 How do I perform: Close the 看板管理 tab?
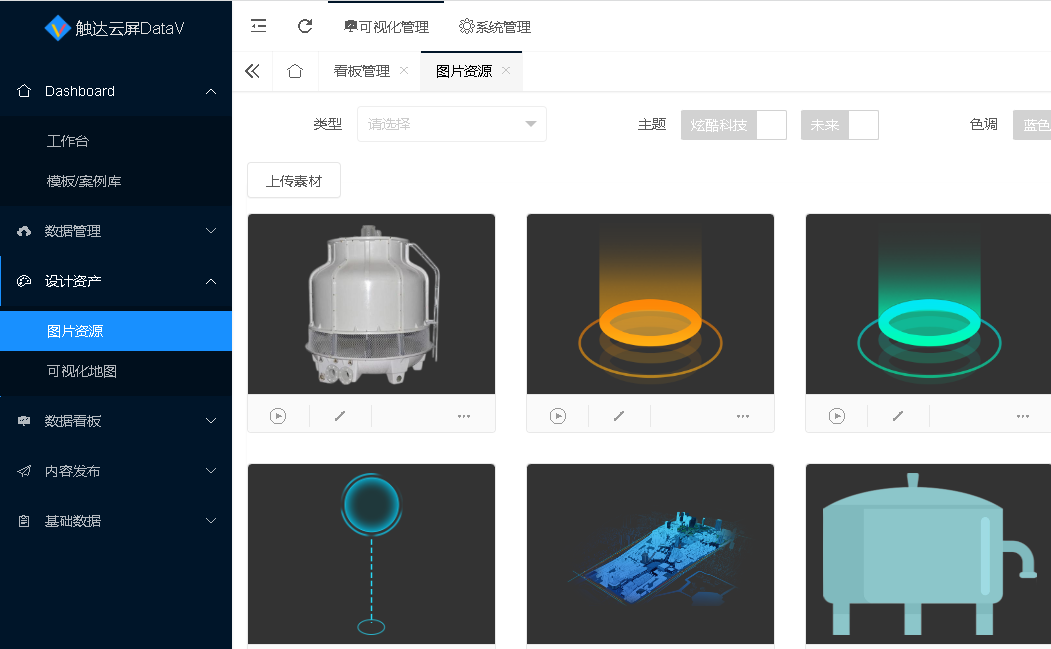(404, 70)
